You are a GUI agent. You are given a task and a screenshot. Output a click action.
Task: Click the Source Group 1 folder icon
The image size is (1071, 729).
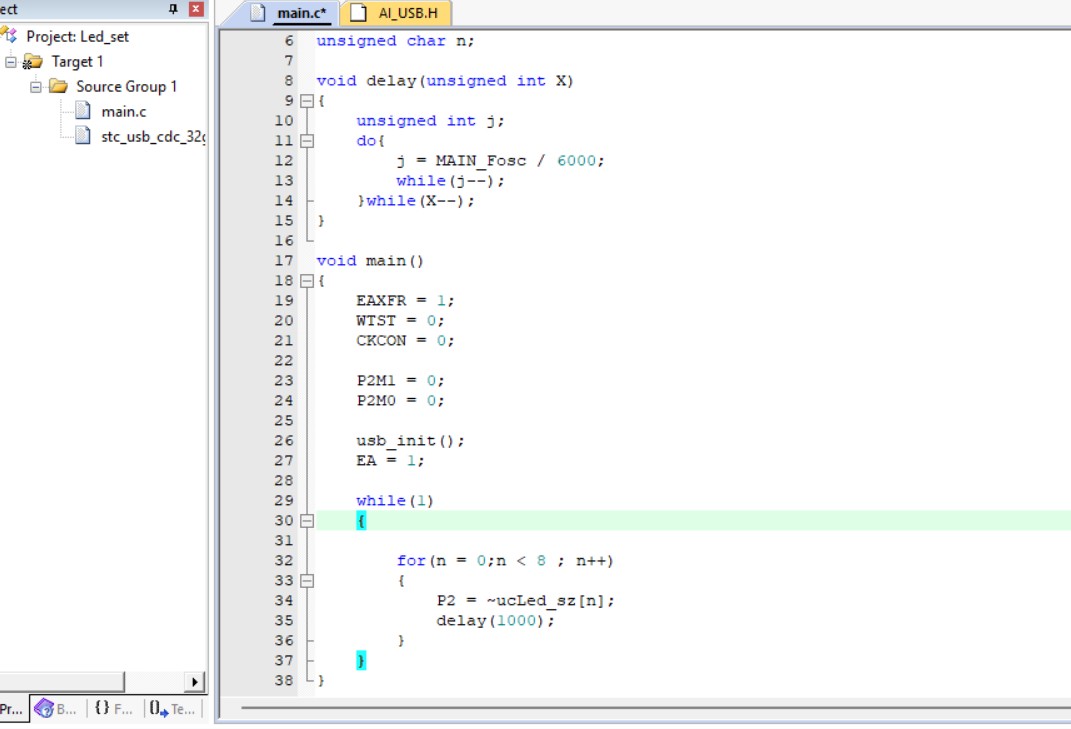pyautogui.click(x=58, y=87)
